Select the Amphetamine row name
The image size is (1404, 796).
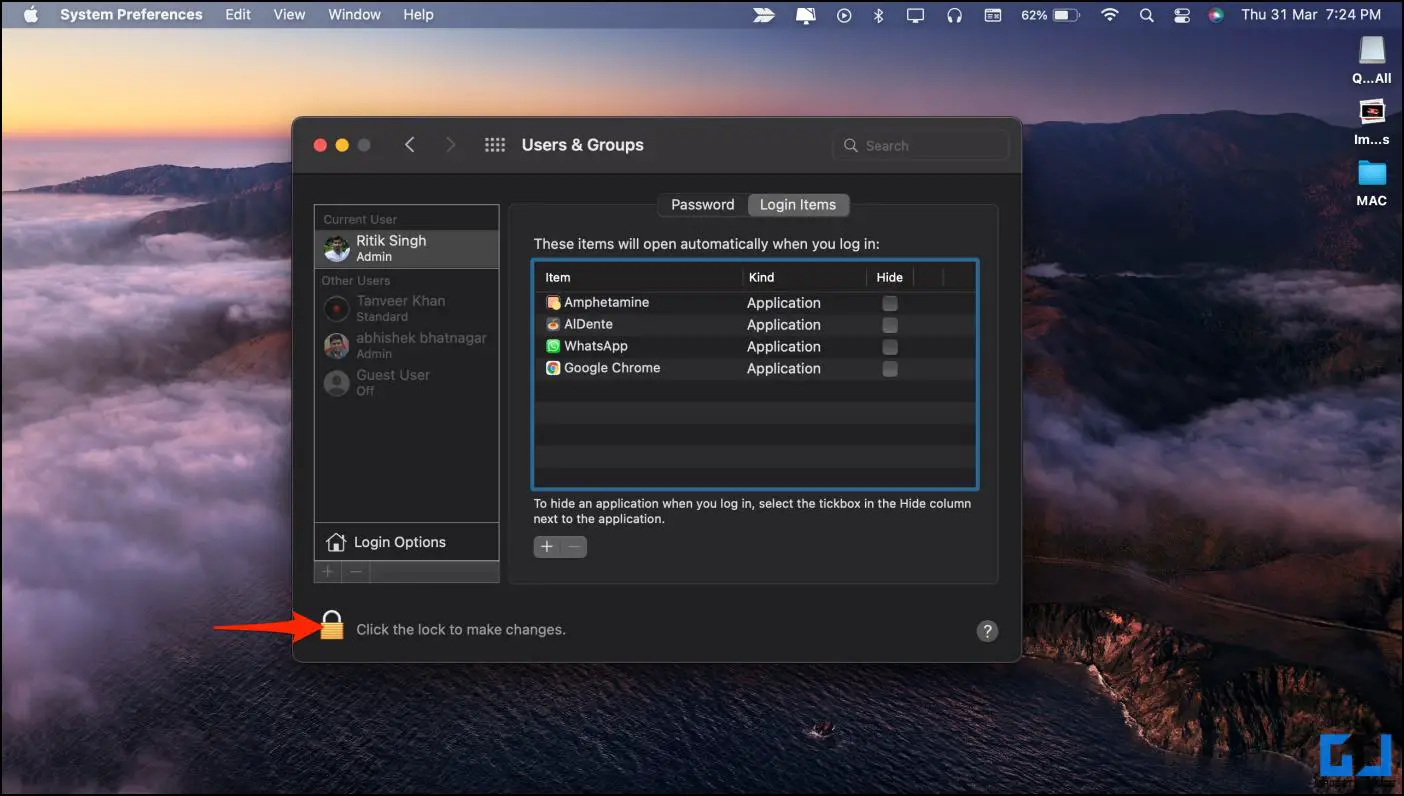(606, 302)
